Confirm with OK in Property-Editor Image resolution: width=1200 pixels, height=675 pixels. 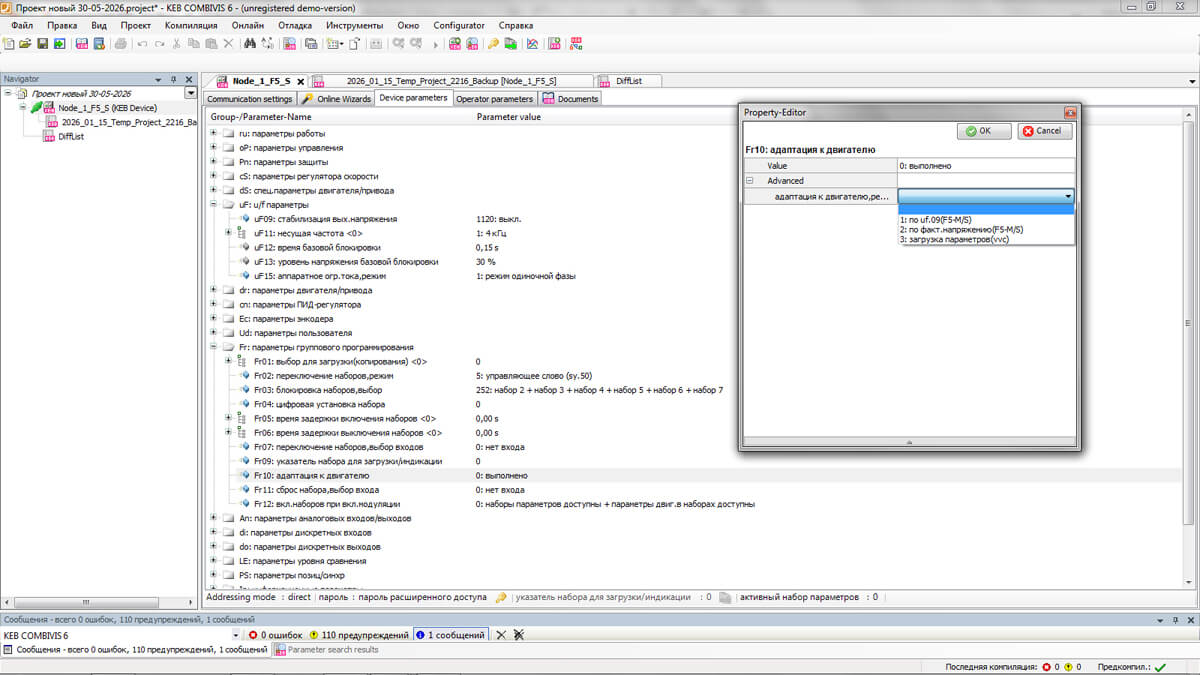pos(984,131)
